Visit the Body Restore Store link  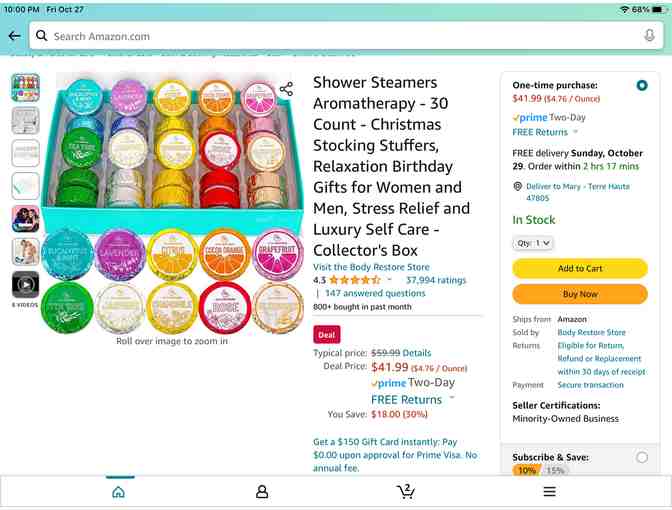click(371, 267)
